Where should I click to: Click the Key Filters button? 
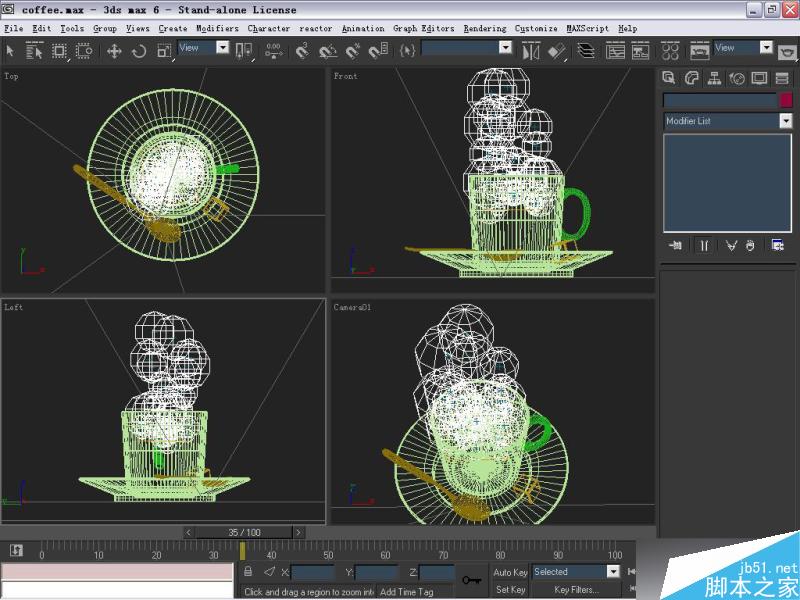point(576,590)
